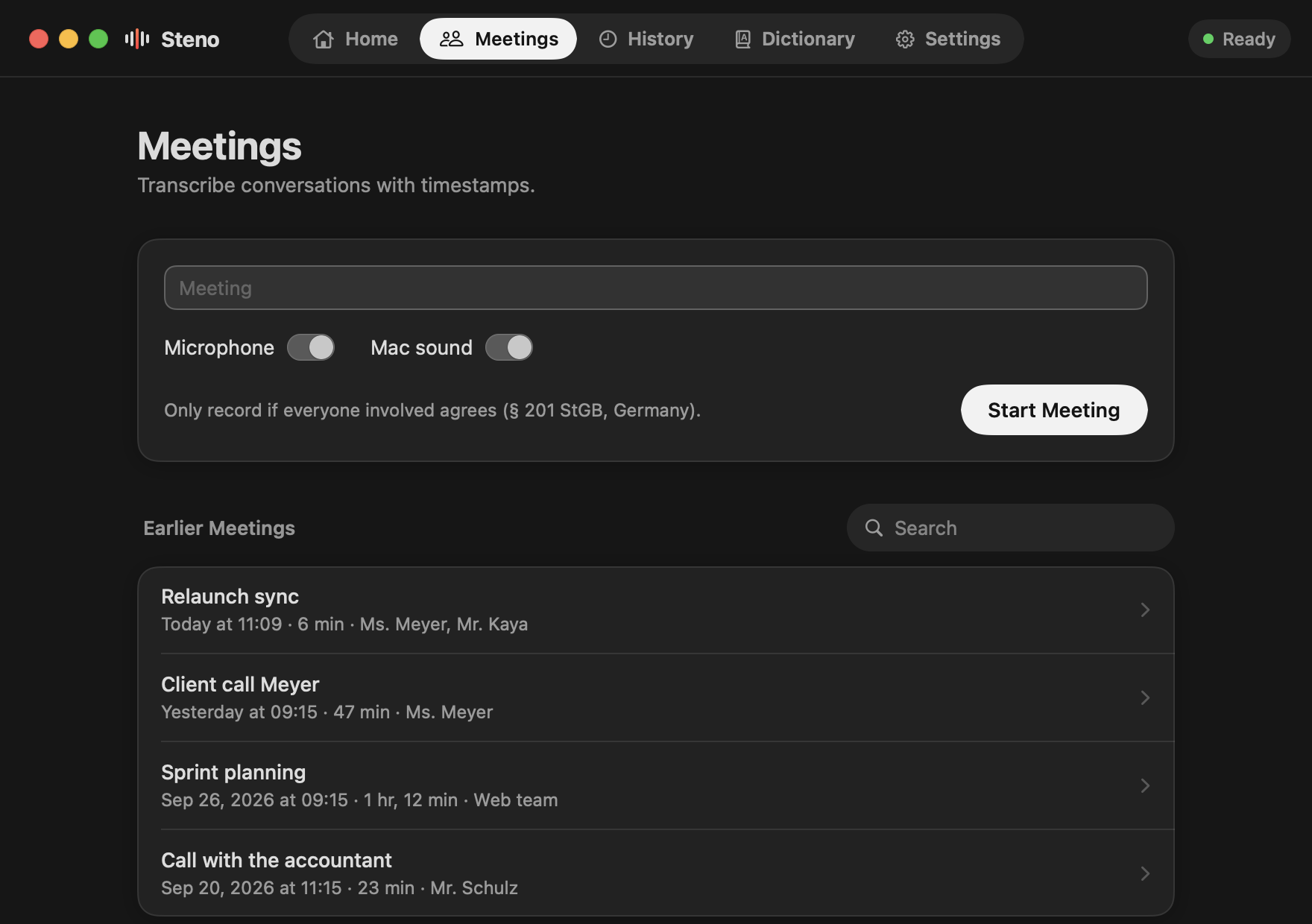The image size is (1312, 924).
Task: Click the green Ready status dot
Action: tap(1208, 39)
